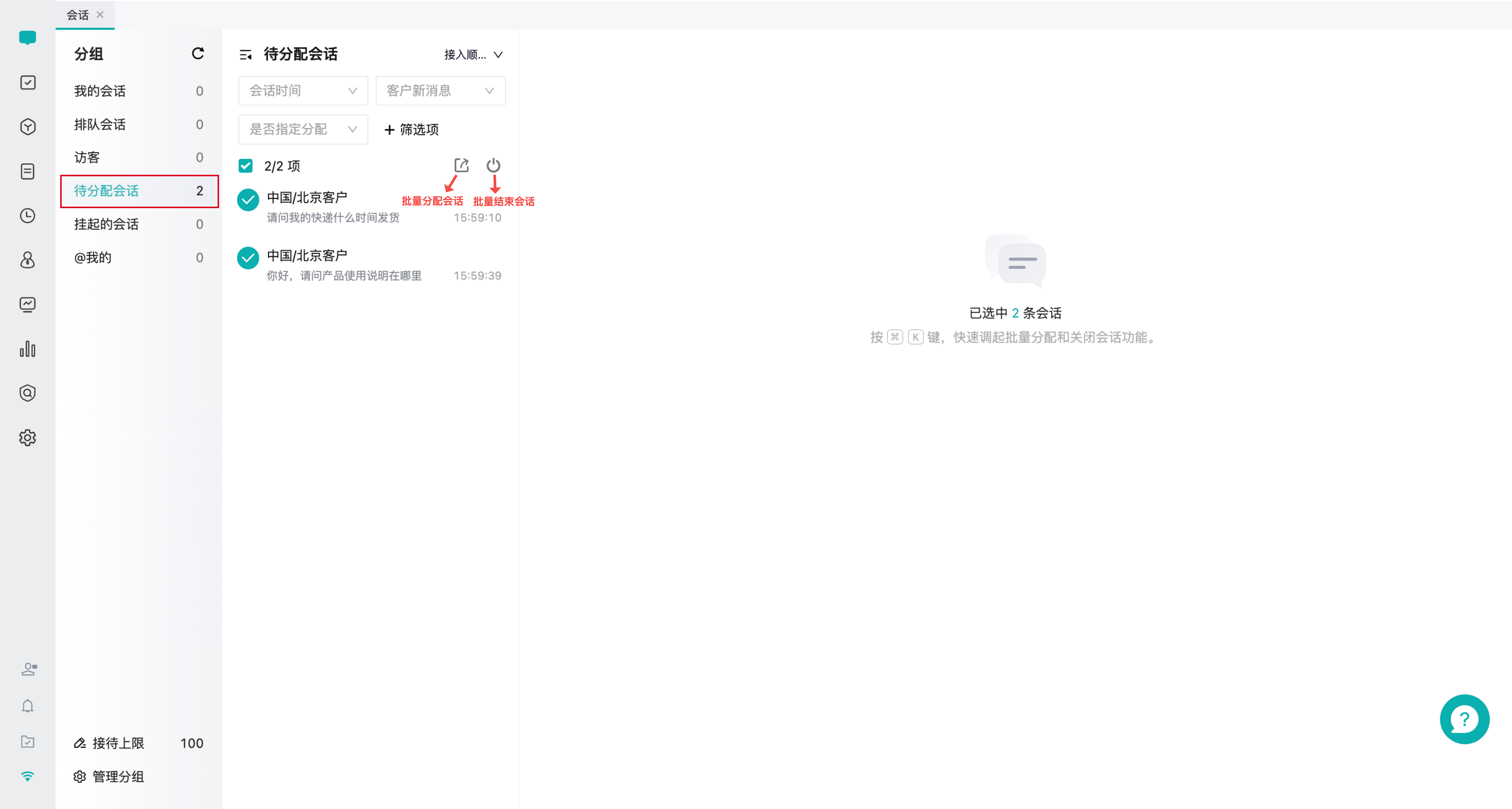Viewport: 1512px width, 809px height.
Task: Refresh the 分组 group list
Action: coord(198,53)
